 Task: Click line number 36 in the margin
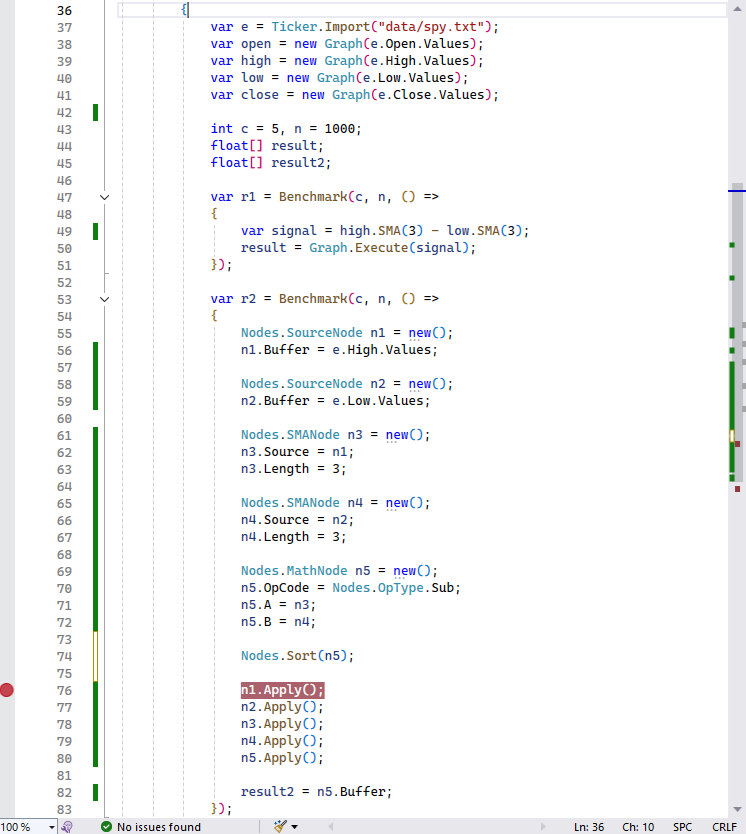click(64, 11)
